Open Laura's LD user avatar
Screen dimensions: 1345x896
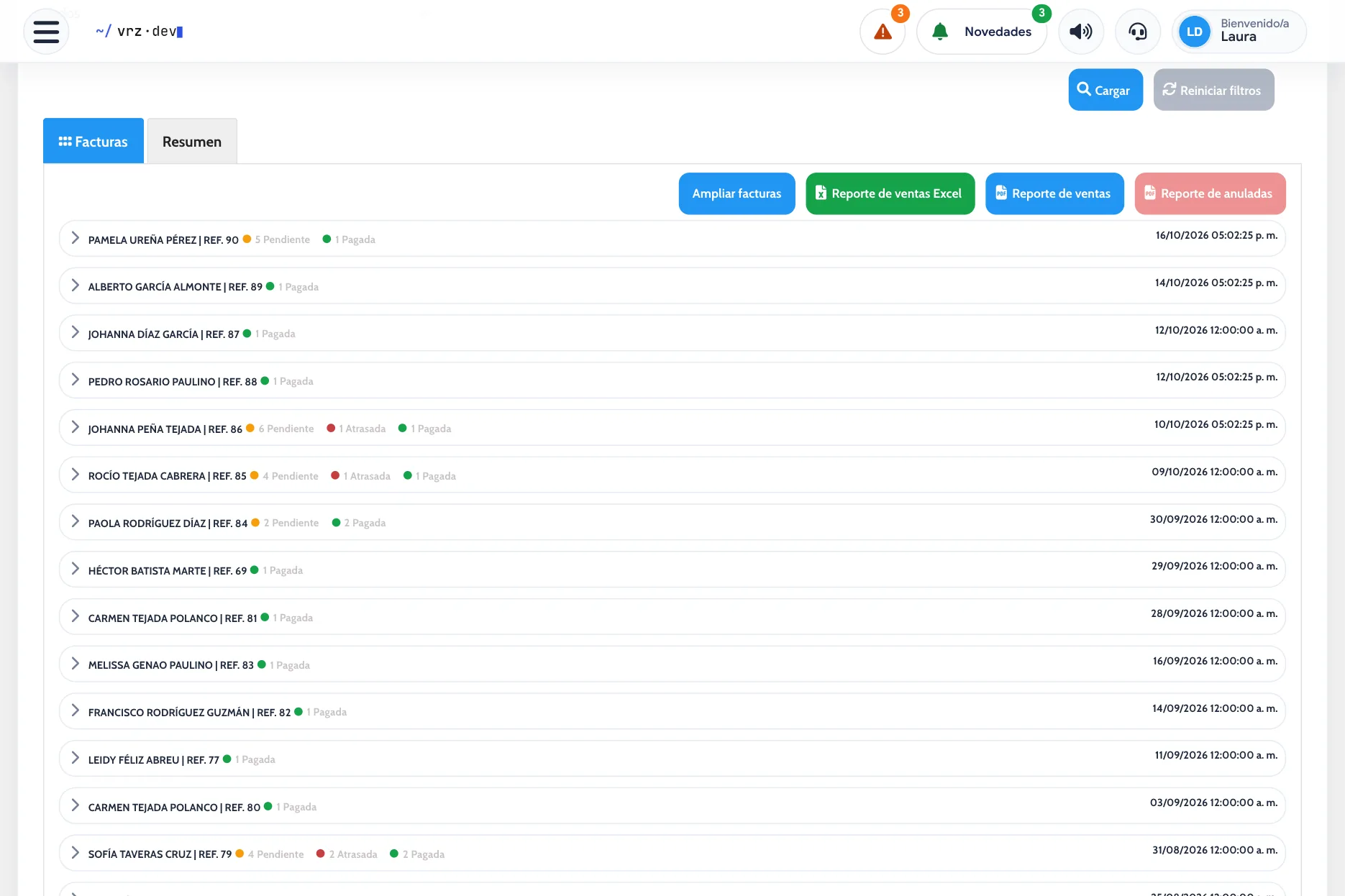tap(1194, 32)
